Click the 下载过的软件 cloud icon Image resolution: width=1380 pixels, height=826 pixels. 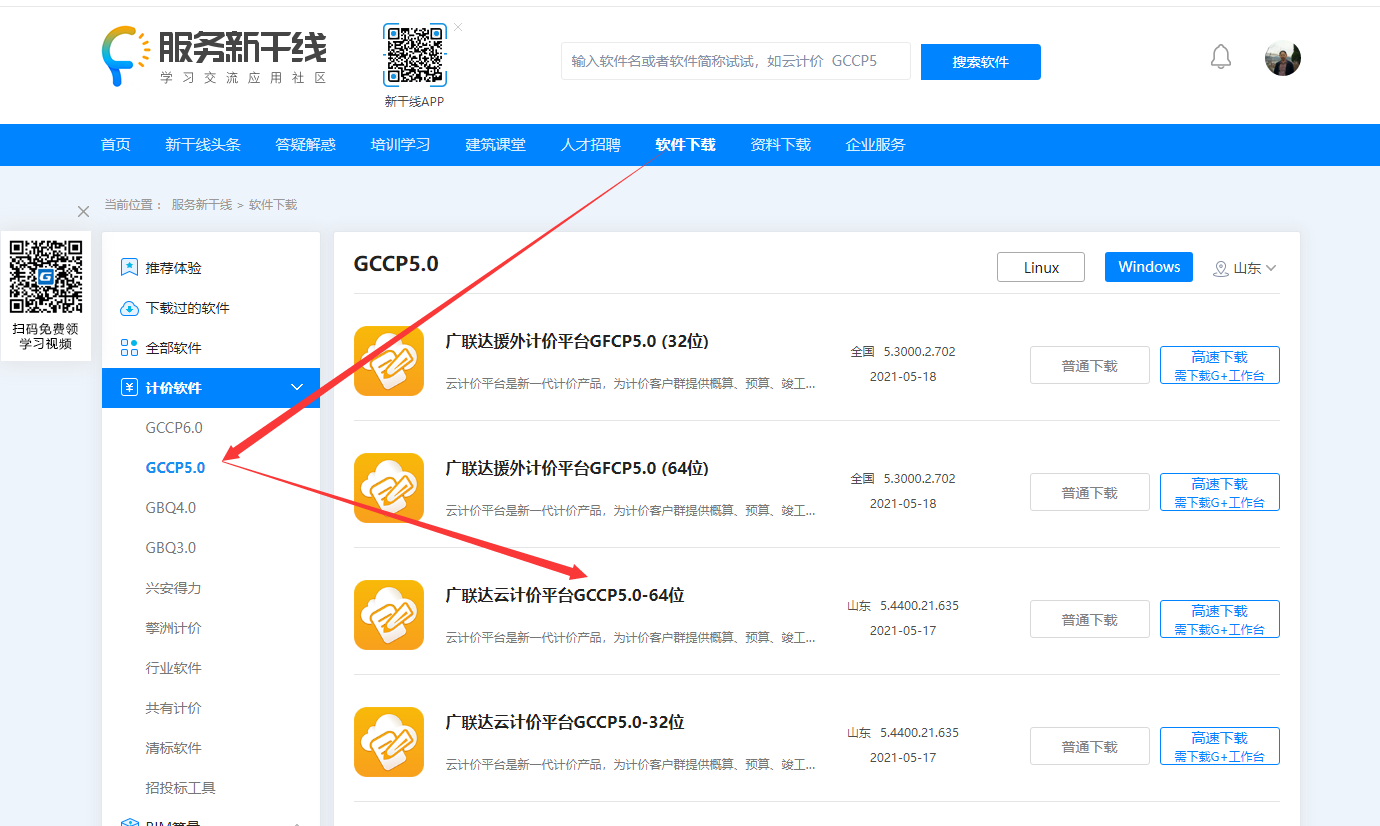[129, 308]
